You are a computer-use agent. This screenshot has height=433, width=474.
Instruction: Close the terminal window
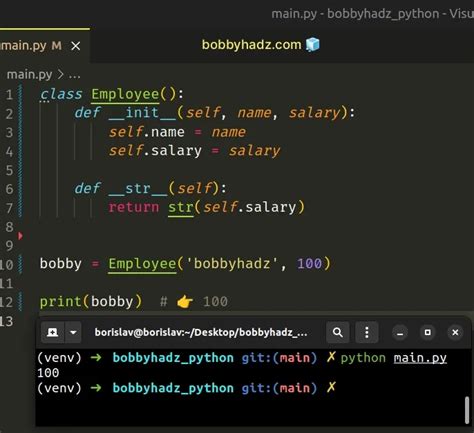point(455,333)
